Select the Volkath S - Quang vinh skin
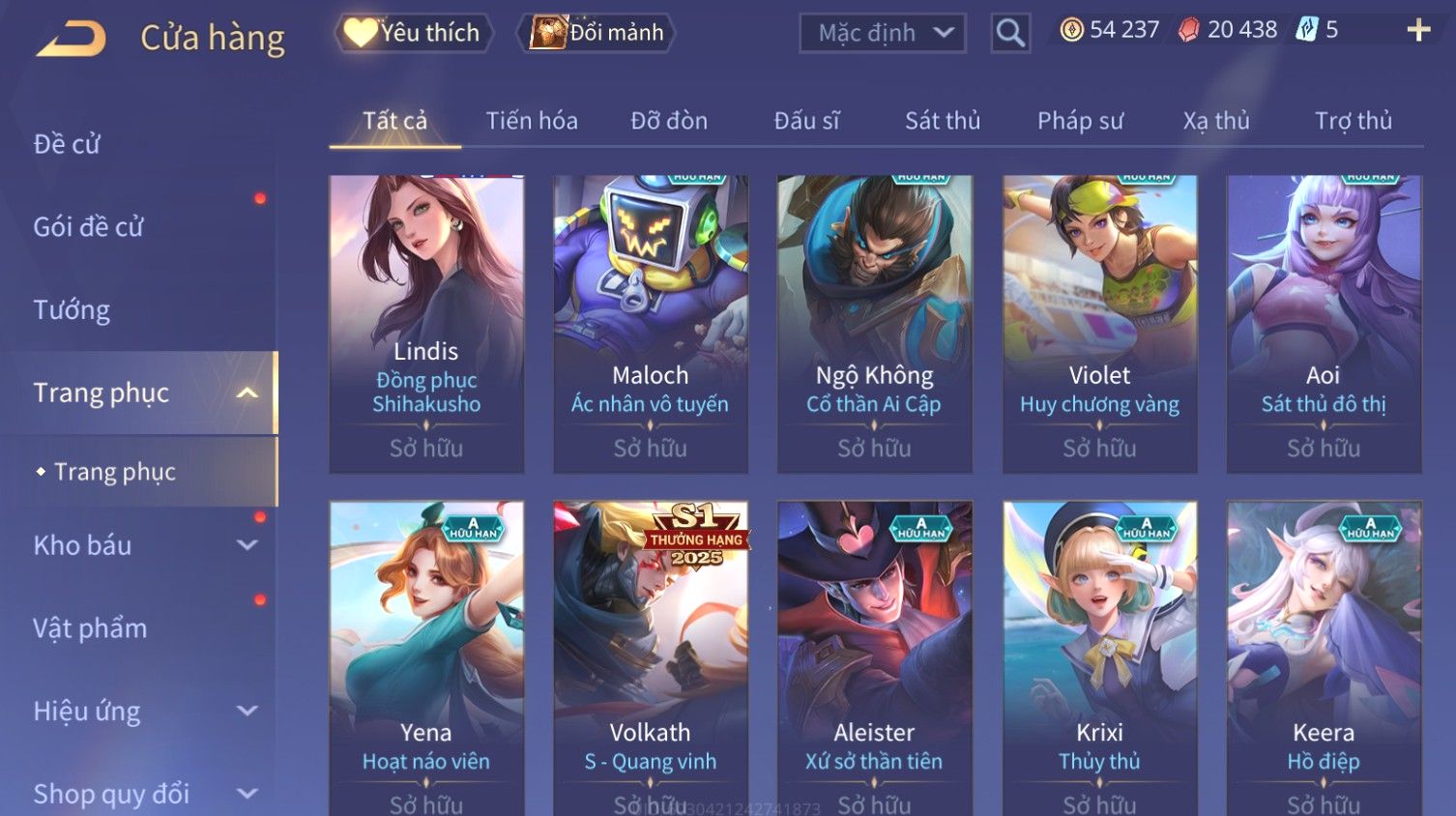1456x816 pixels. tap(651, 658)
